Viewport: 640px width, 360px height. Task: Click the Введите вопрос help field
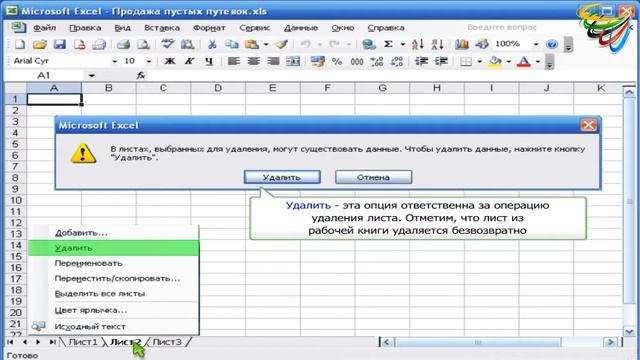pos(502,27)
